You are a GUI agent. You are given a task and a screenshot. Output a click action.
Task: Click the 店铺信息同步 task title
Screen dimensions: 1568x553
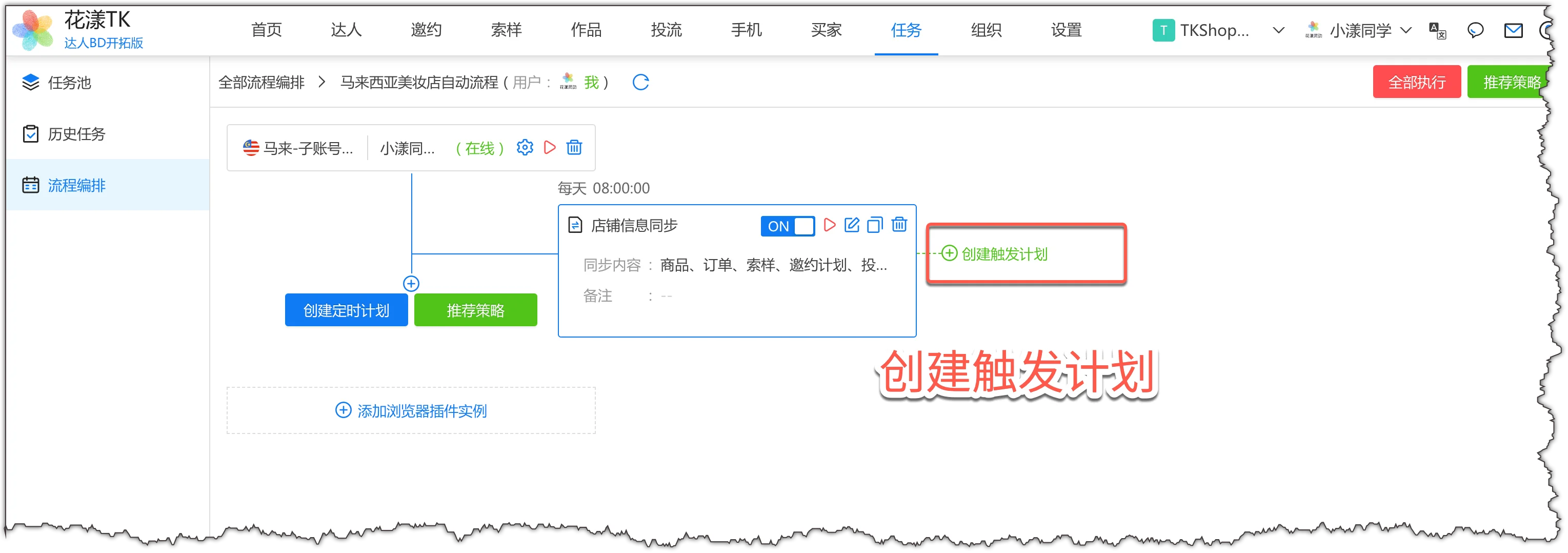634,225
